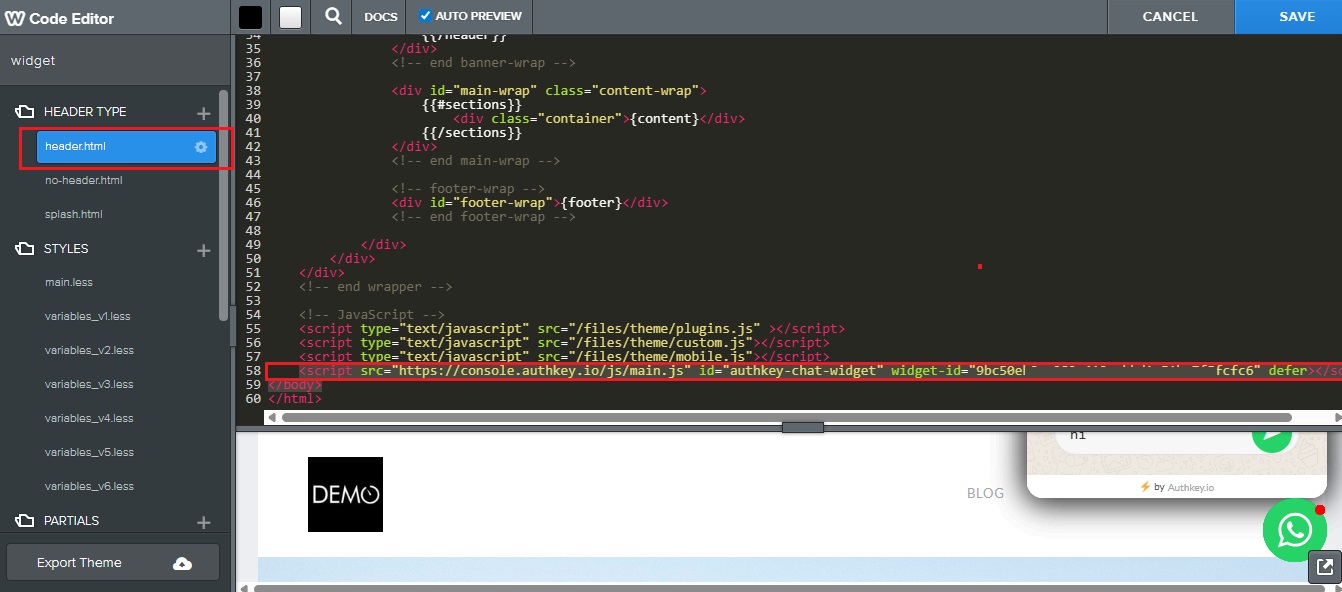The width and height of the screenshot is (1342, 592).
Task: Open the Docs link
Action: pyautogui.click(x=380, y=17)
